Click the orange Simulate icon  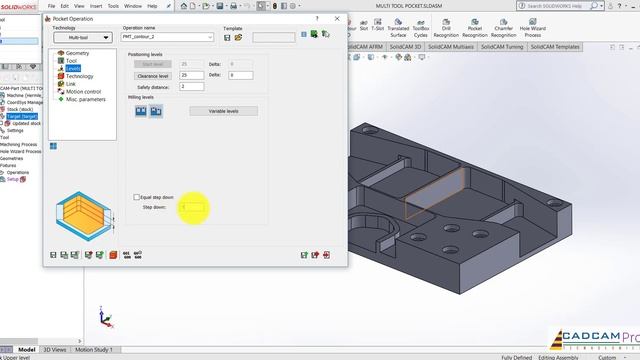[x=113, y=255]
